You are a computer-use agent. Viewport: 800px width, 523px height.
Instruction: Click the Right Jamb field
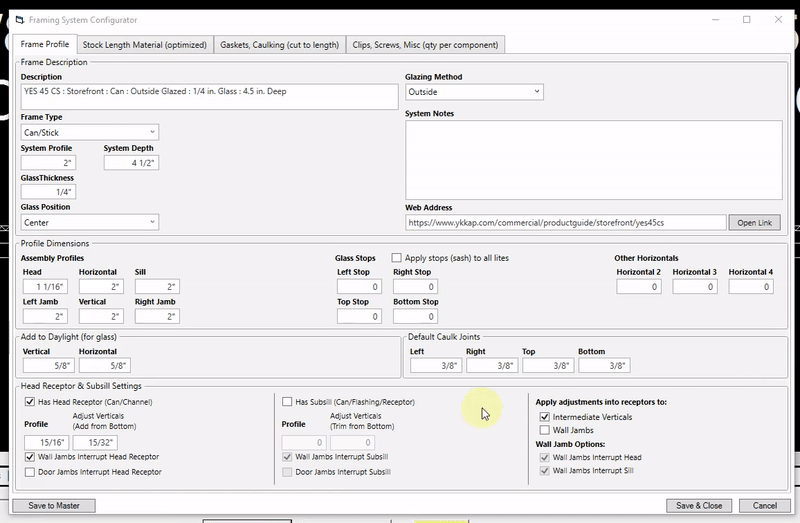(x=157, y=316)
